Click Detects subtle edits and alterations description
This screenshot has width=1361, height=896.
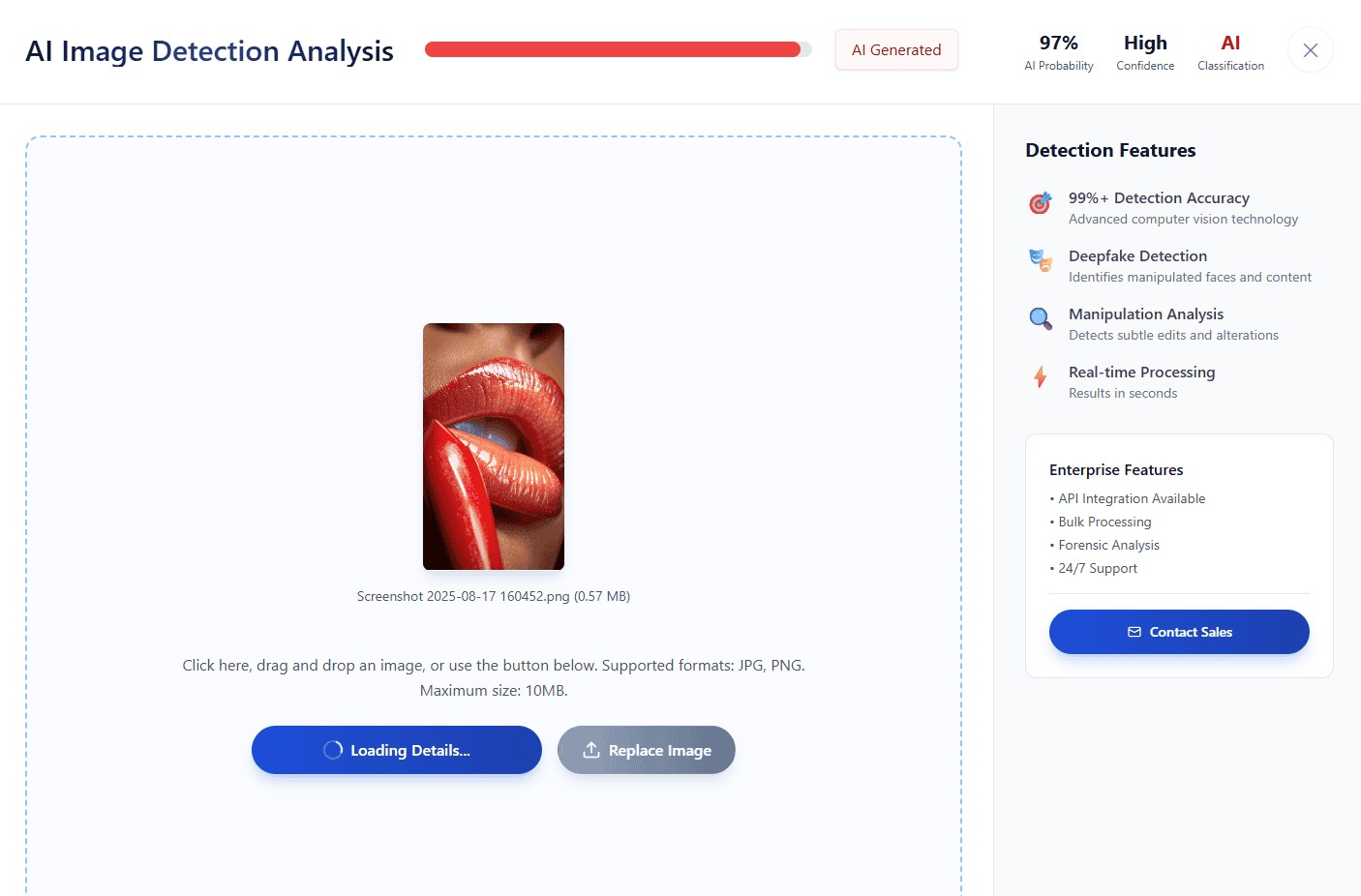(1173, 336)
